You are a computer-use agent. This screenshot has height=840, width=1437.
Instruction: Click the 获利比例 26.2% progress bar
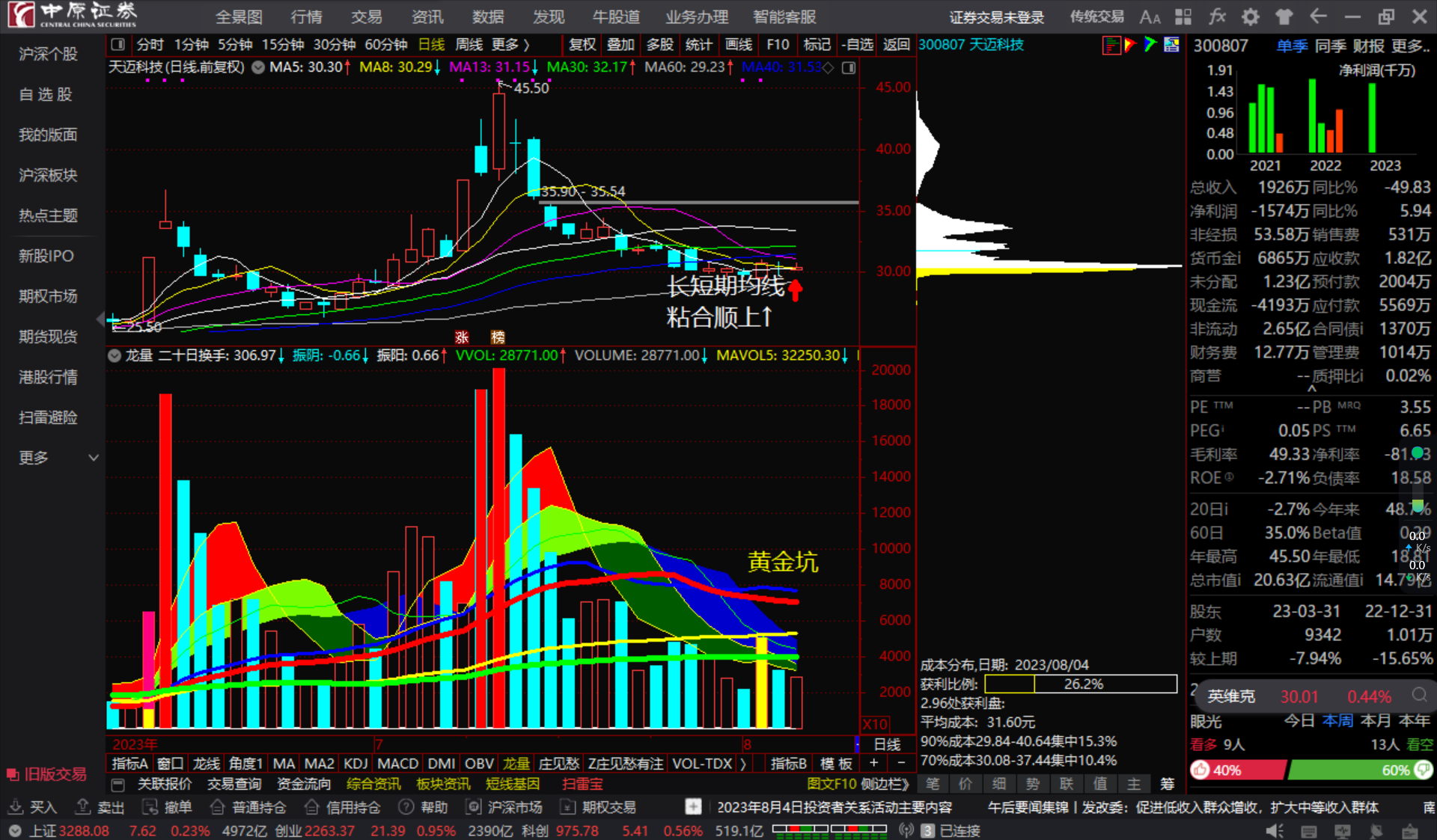coord(1081,684)
